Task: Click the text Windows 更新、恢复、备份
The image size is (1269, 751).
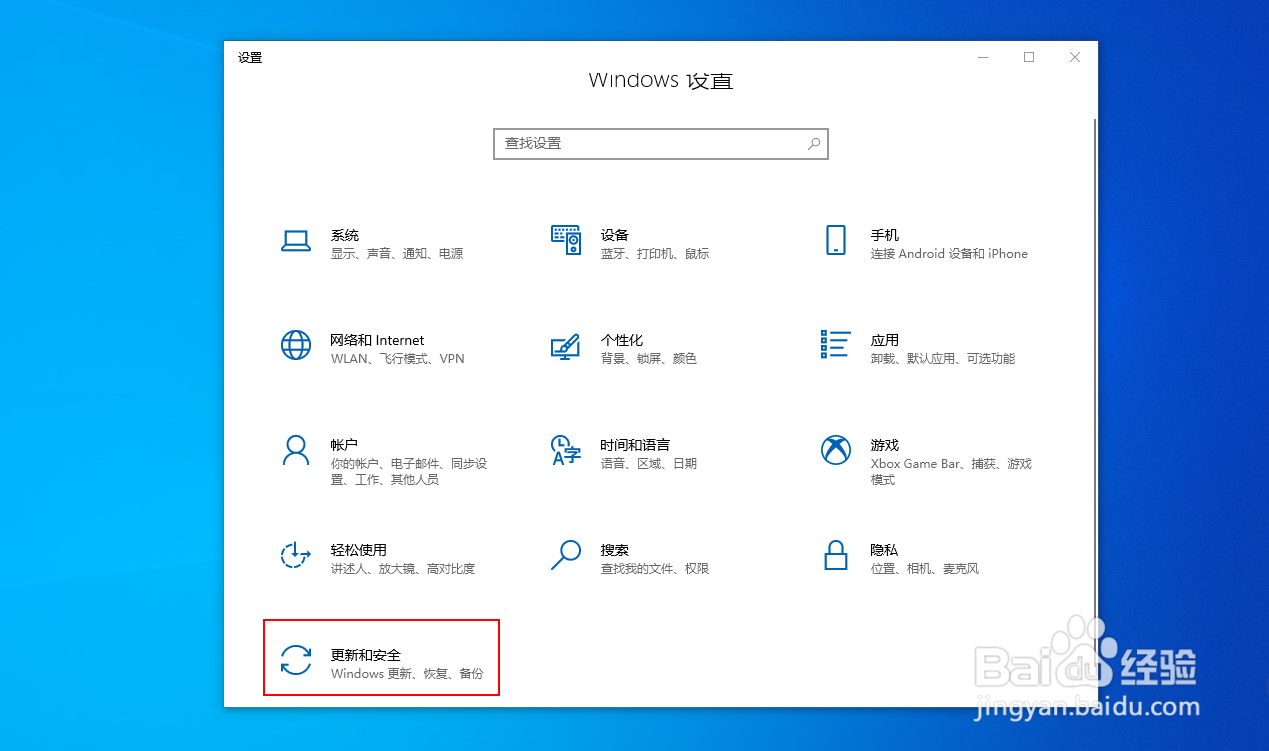Action: [407, 674]
